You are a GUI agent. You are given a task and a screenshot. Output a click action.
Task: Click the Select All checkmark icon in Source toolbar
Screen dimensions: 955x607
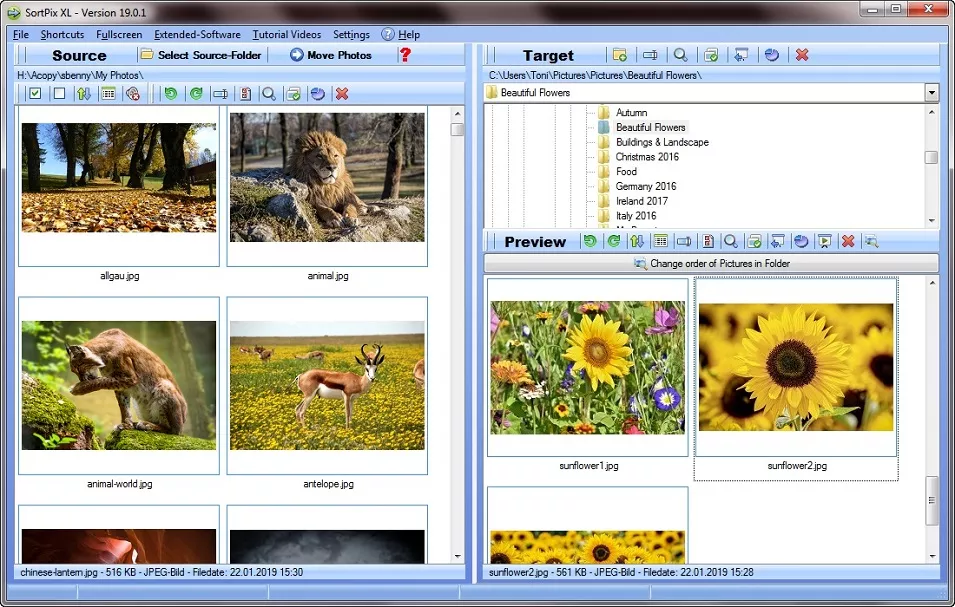(35, 93)
